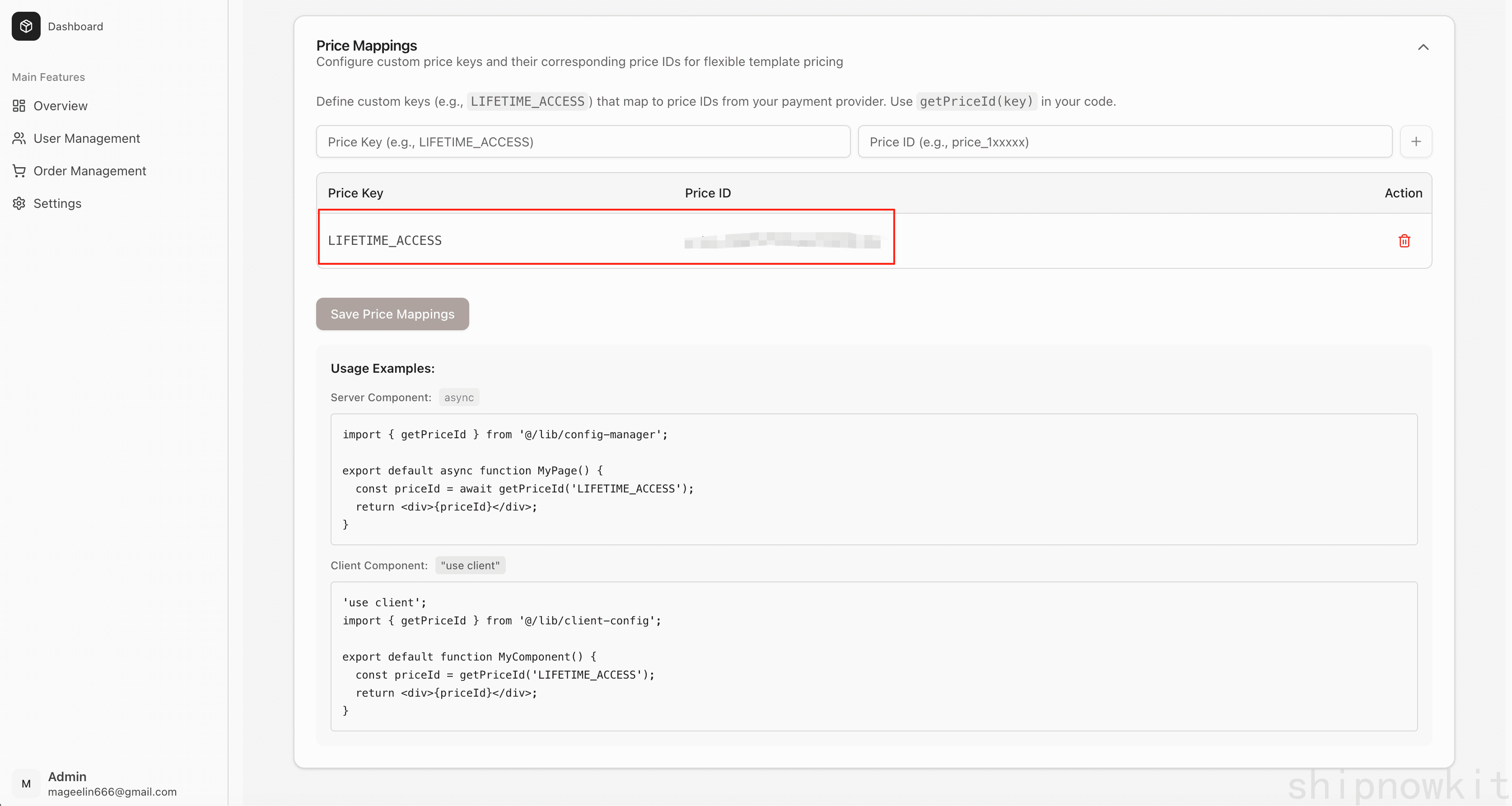Click the Order Management cart icon
1512x806 pixels.
(x=19, y=170)
